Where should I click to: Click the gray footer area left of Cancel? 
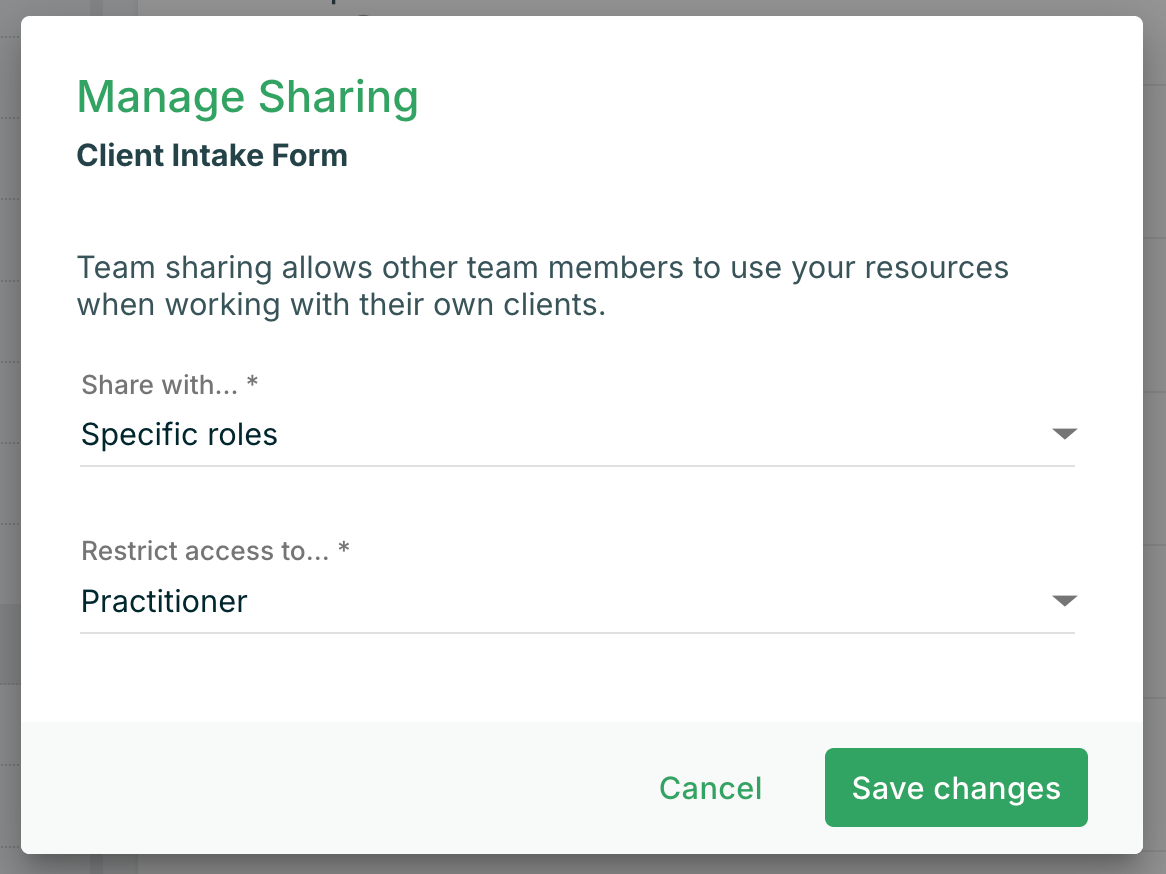click(x=330, y=788)
